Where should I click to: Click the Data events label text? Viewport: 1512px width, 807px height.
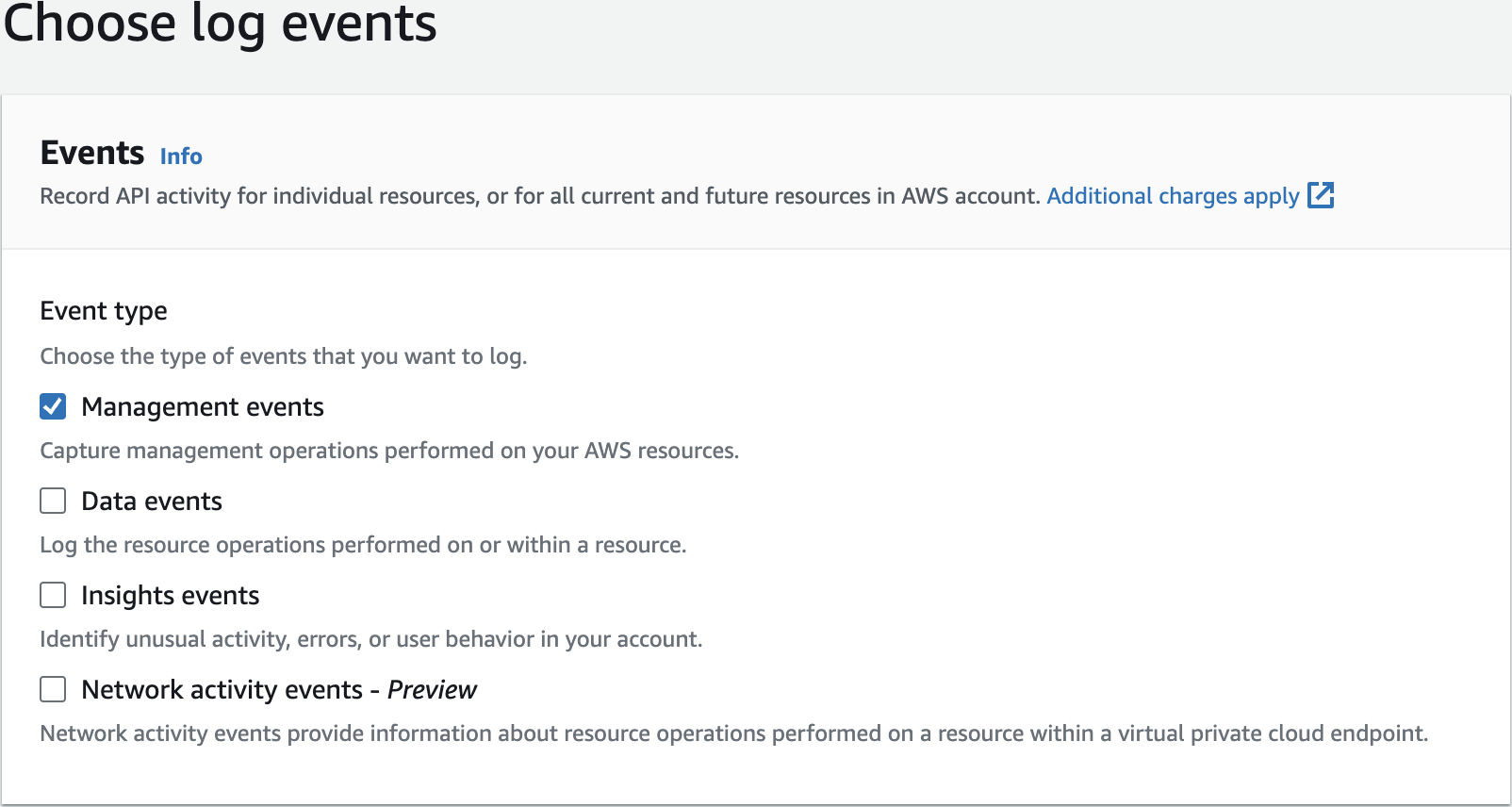coord(152,501)
